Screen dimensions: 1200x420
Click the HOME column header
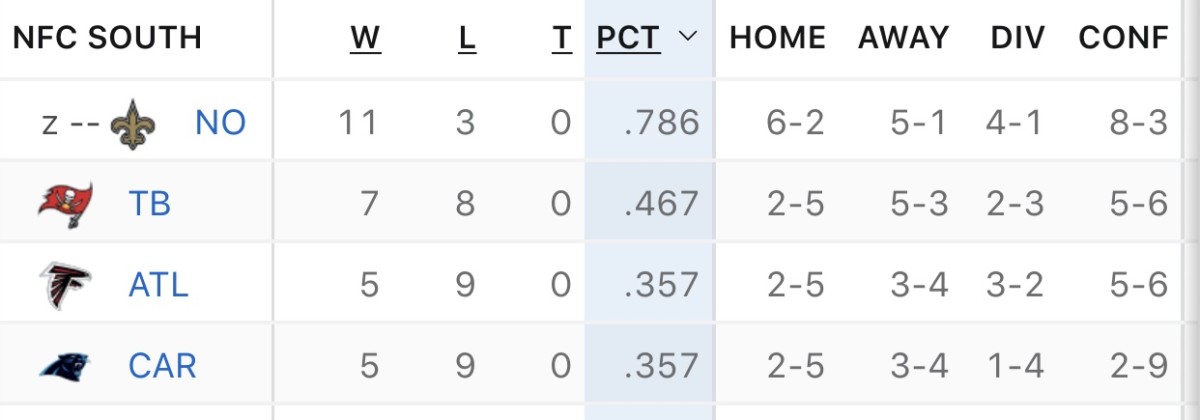[x=778, y=38]
